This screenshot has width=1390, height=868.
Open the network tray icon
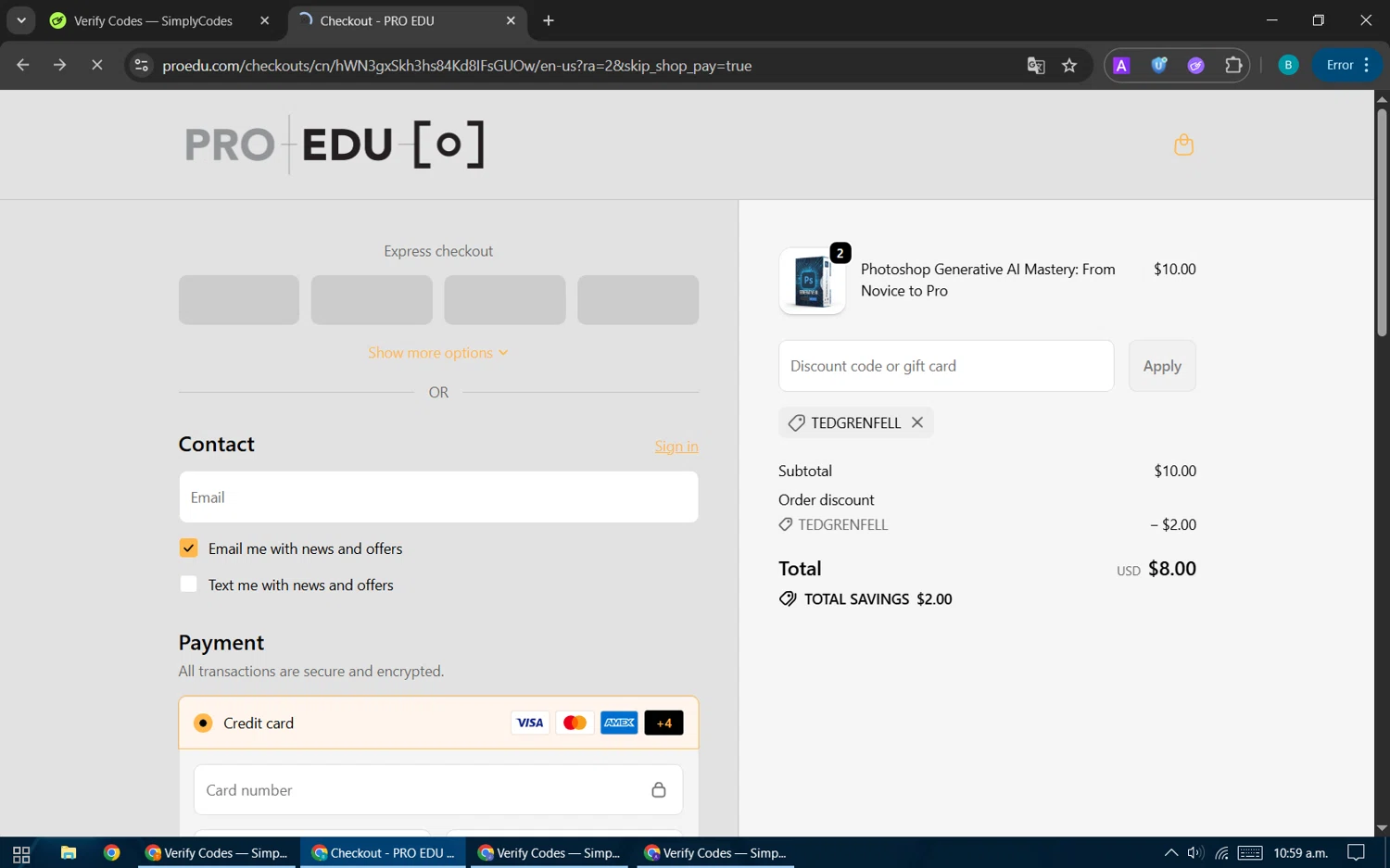coord(1222,853)
